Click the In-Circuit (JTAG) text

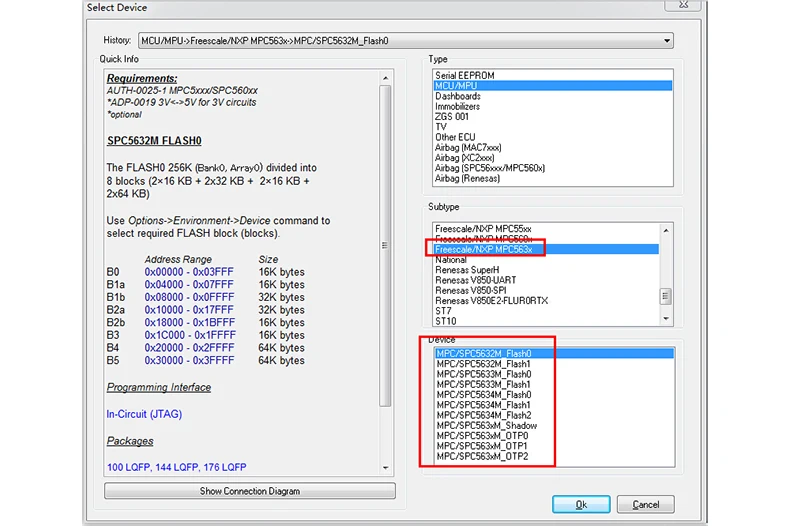pyautogui.click(x=144, y=414)
